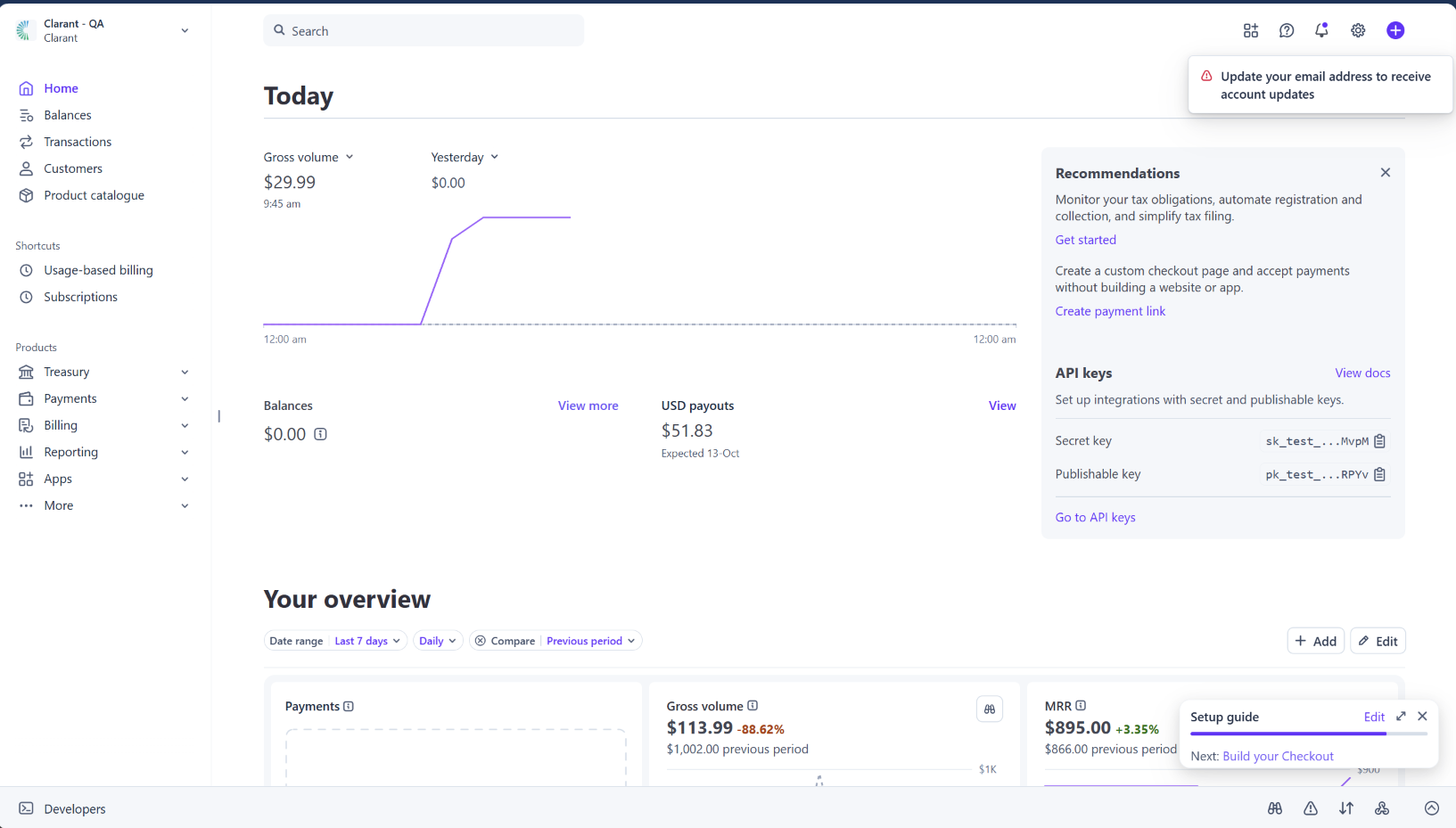Screen dimensions: 1456x828
Task: Click the up-down arrows icon in bottom bar
Action: pos(1346,808)
